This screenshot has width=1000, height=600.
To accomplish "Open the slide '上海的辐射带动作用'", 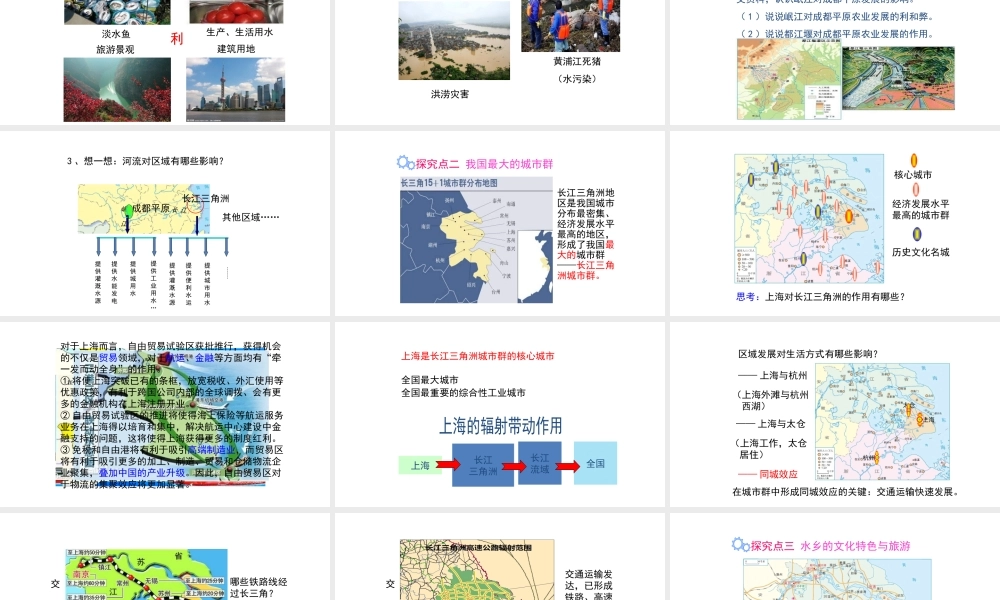I will 500,414.
